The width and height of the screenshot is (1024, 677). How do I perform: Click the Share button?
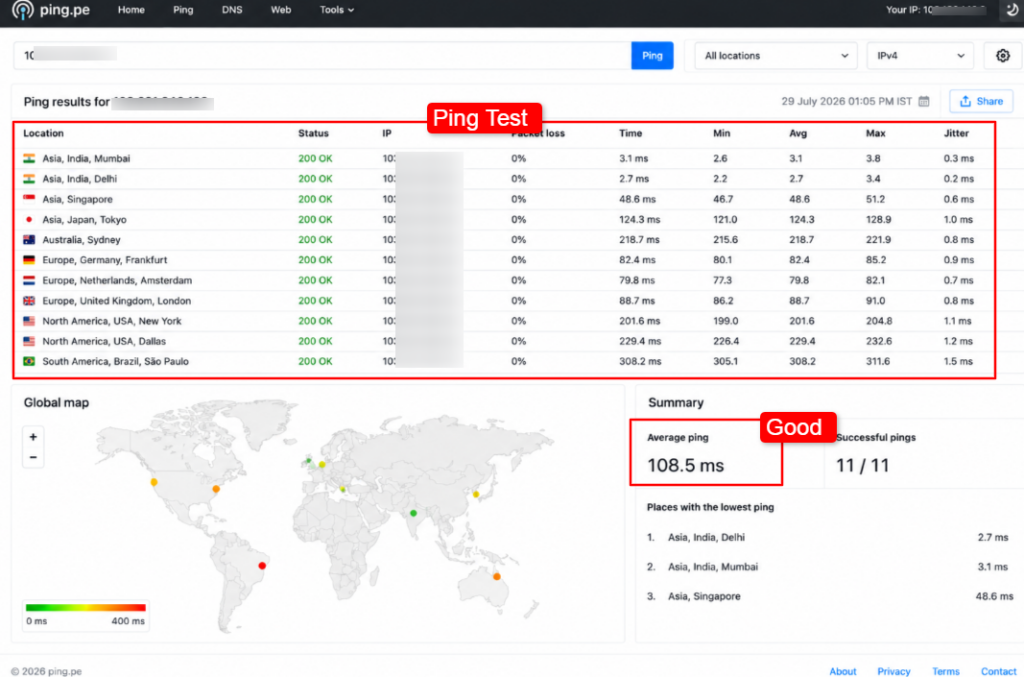[981, 101]
